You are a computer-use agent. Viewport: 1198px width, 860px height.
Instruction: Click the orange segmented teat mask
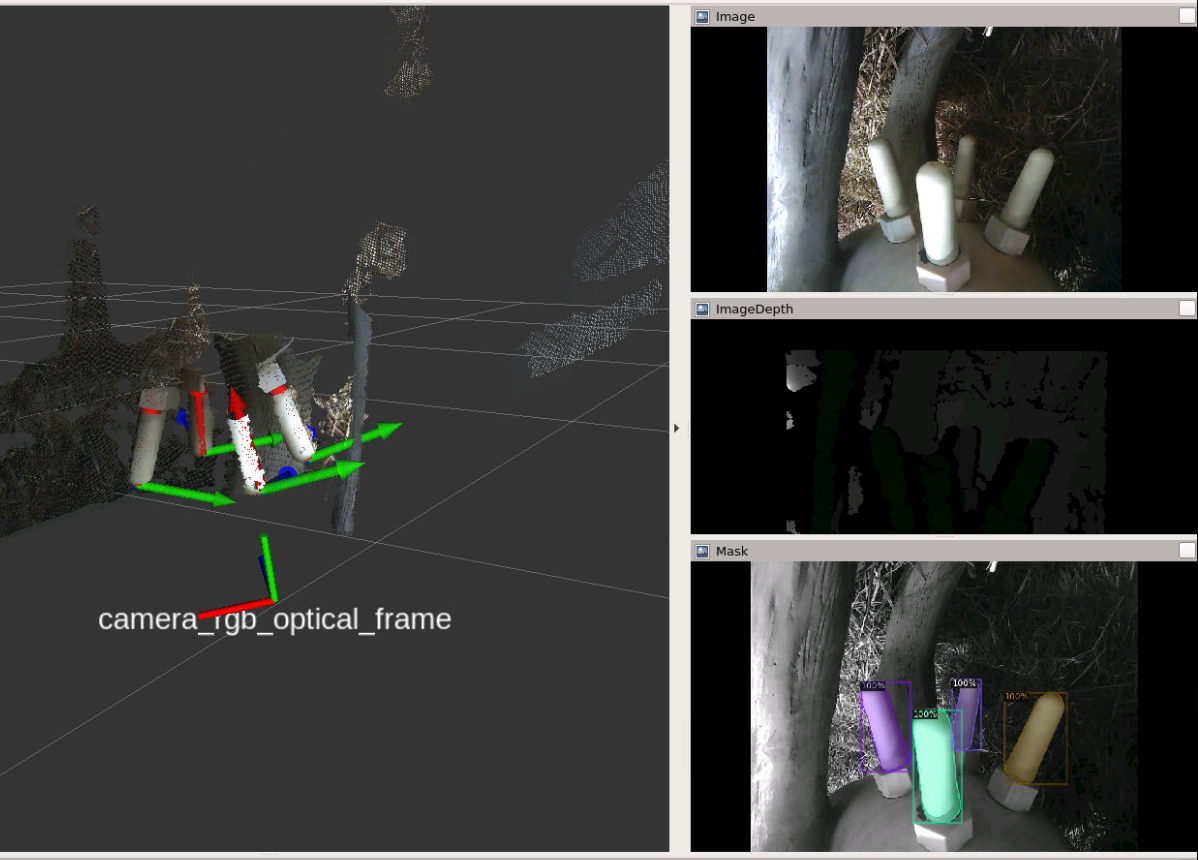(x=1034, y=737)
